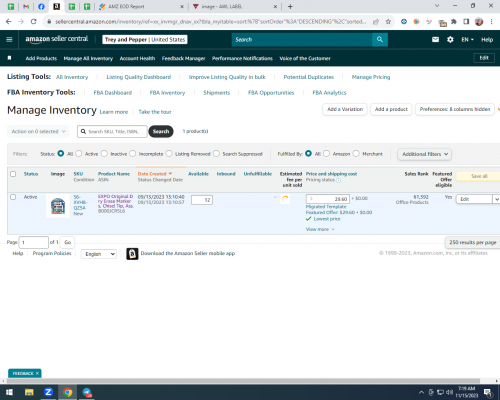
Task: Select the Active status radio button
Action: [79, 153]
